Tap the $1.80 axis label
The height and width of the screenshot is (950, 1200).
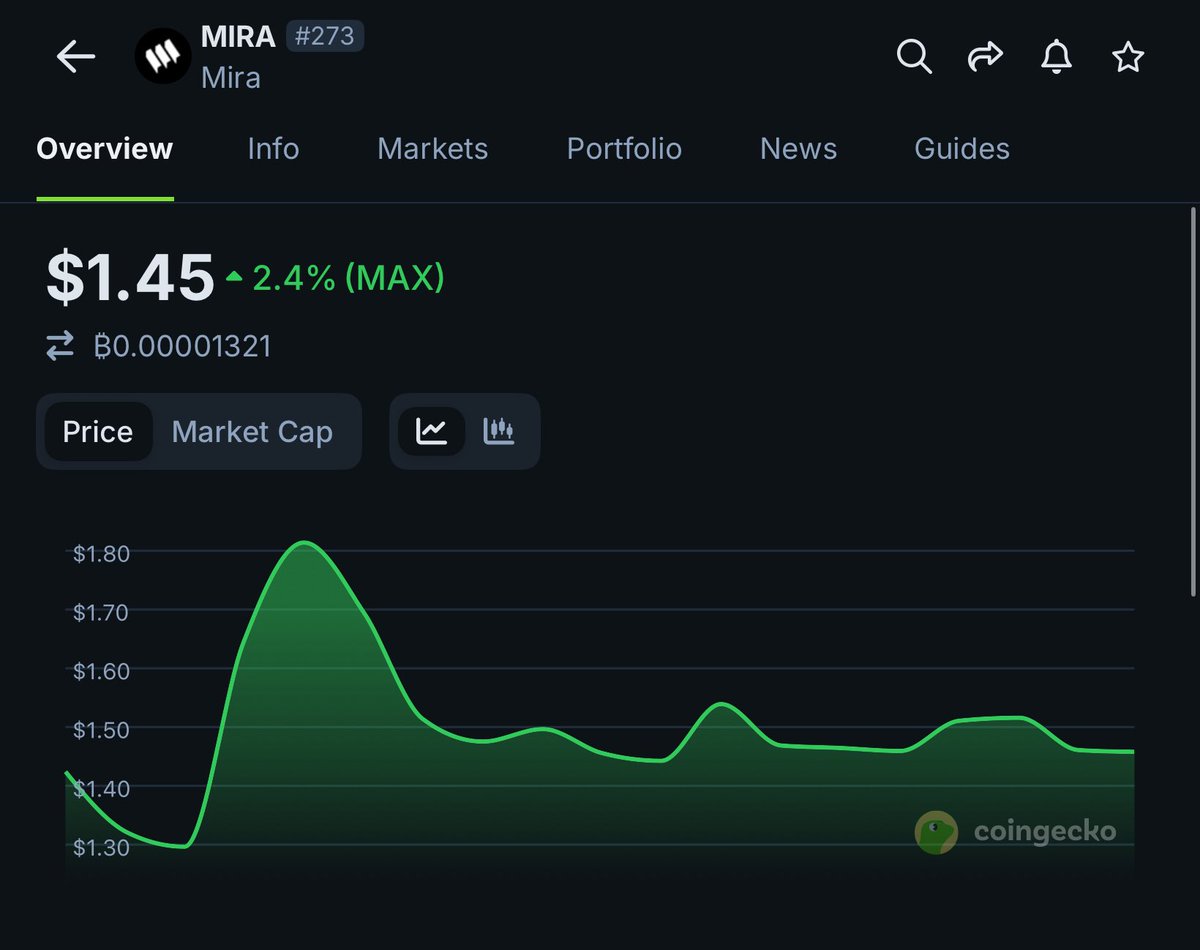101,553
